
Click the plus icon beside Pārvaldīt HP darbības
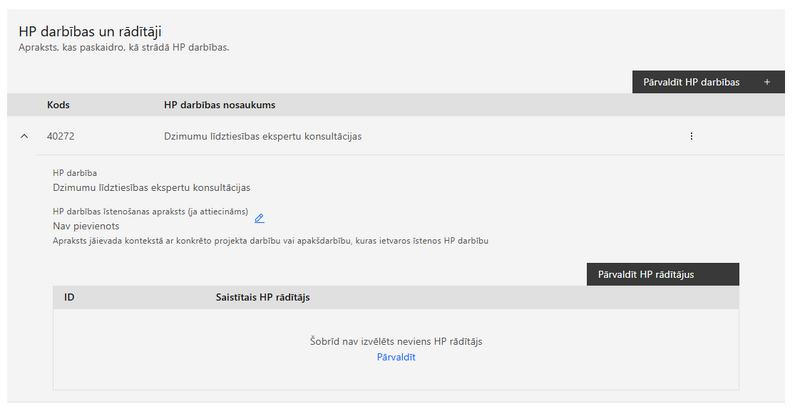click(x=767, y=82)
